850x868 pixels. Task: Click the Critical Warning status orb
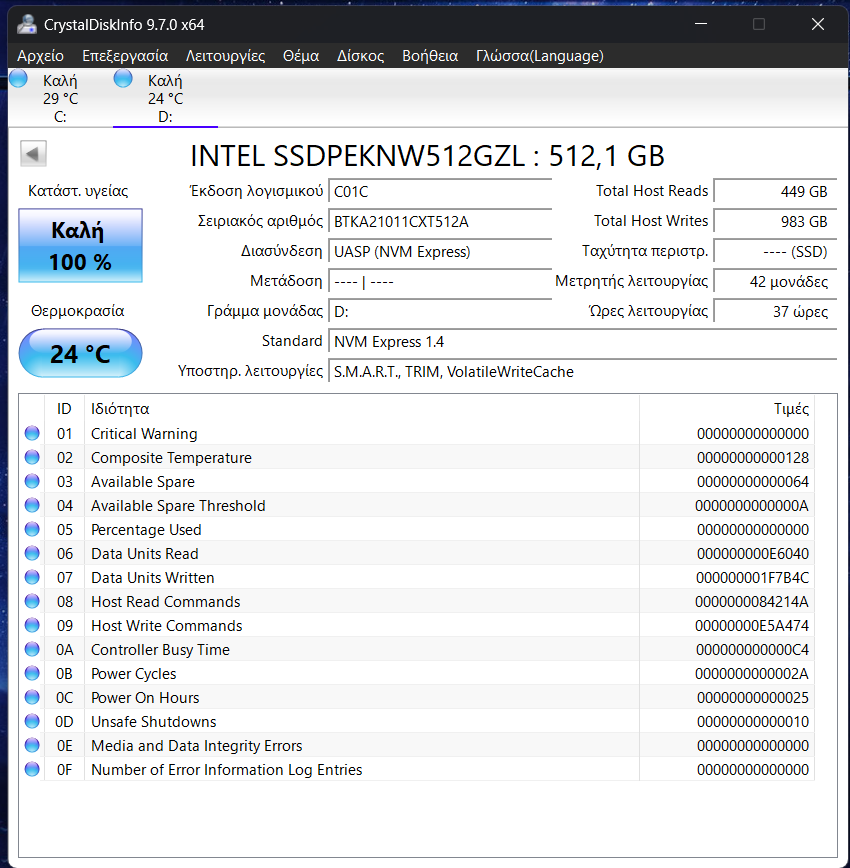point(32,433)
